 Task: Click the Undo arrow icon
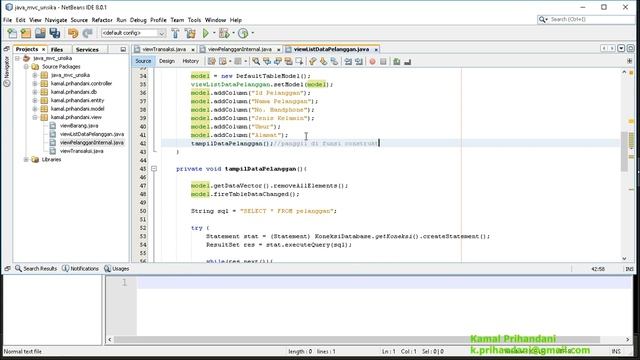[x=73, y=33]
